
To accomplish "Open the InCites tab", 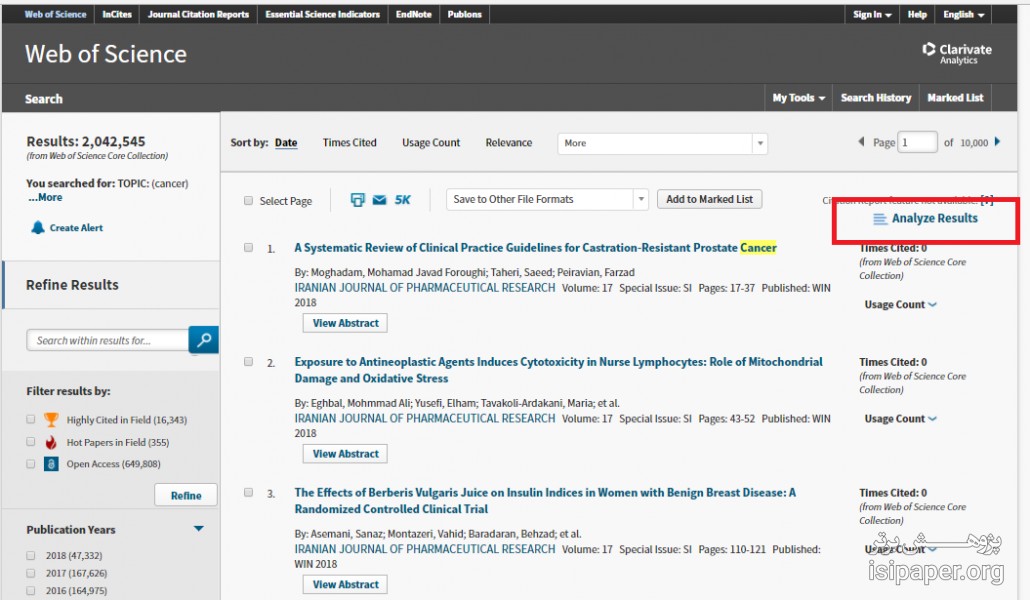I will (117, 14).
